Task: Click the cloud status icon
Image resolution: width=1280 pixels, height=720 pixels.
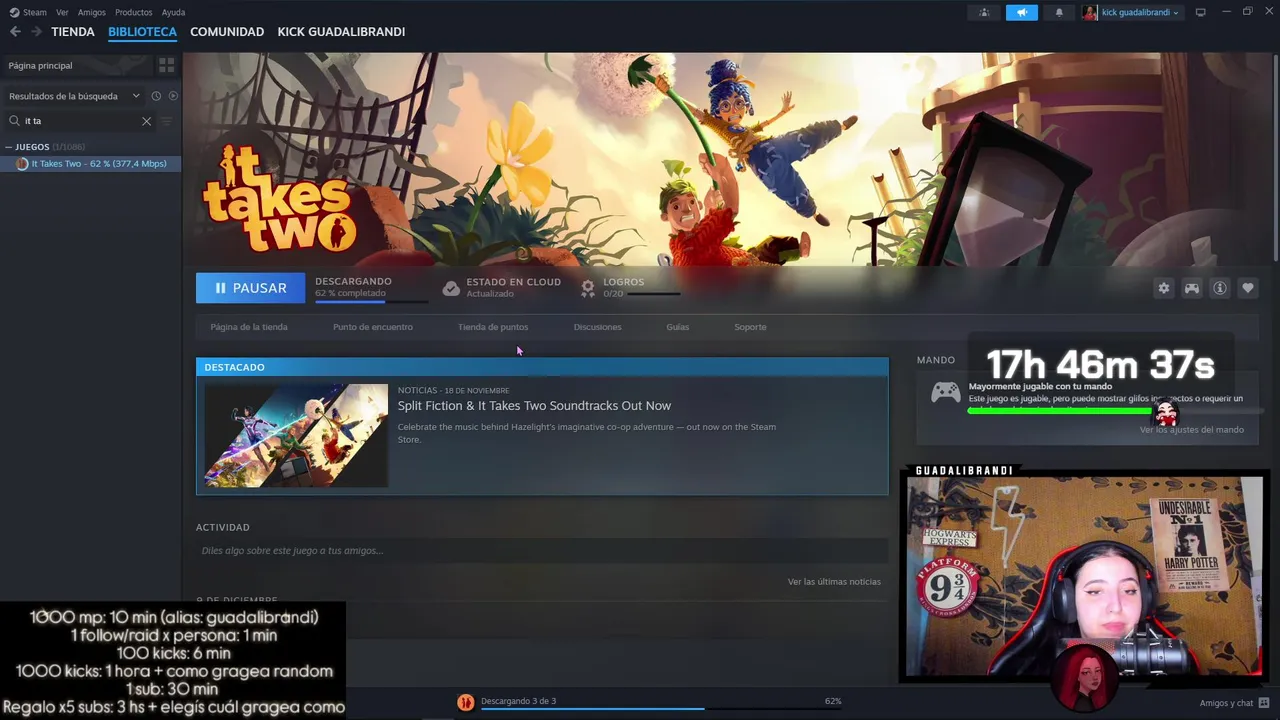Action: (451, 288)
